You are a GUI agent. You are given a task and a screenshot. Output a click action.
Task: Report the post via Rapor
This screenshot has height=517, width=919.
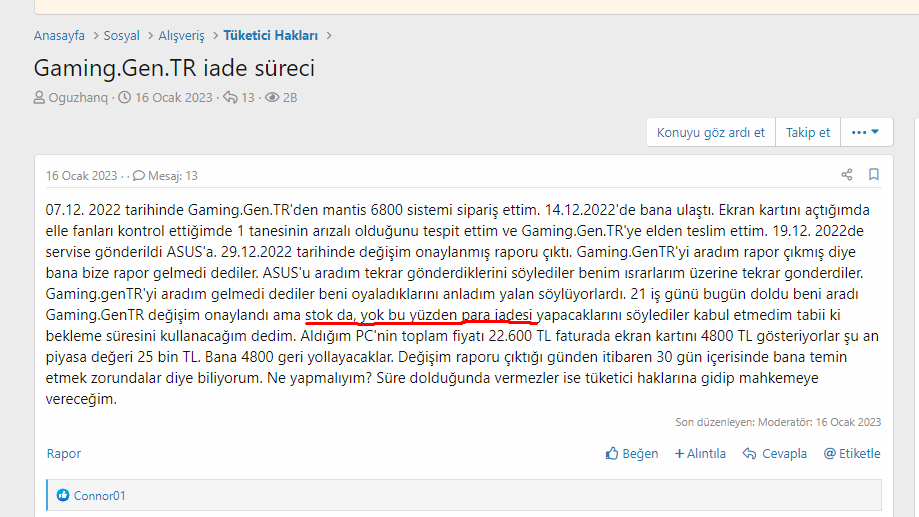point(64,454)
